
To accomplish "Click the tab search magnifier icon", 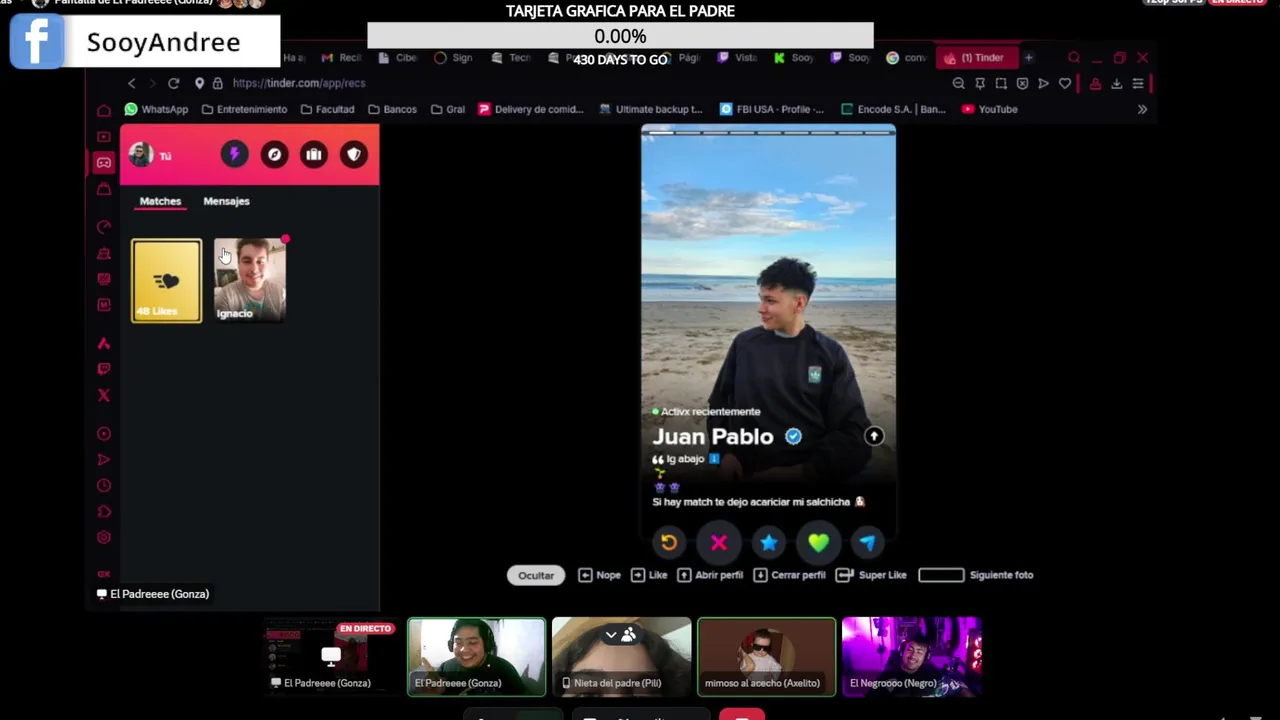I will [x=1073, y=58].
